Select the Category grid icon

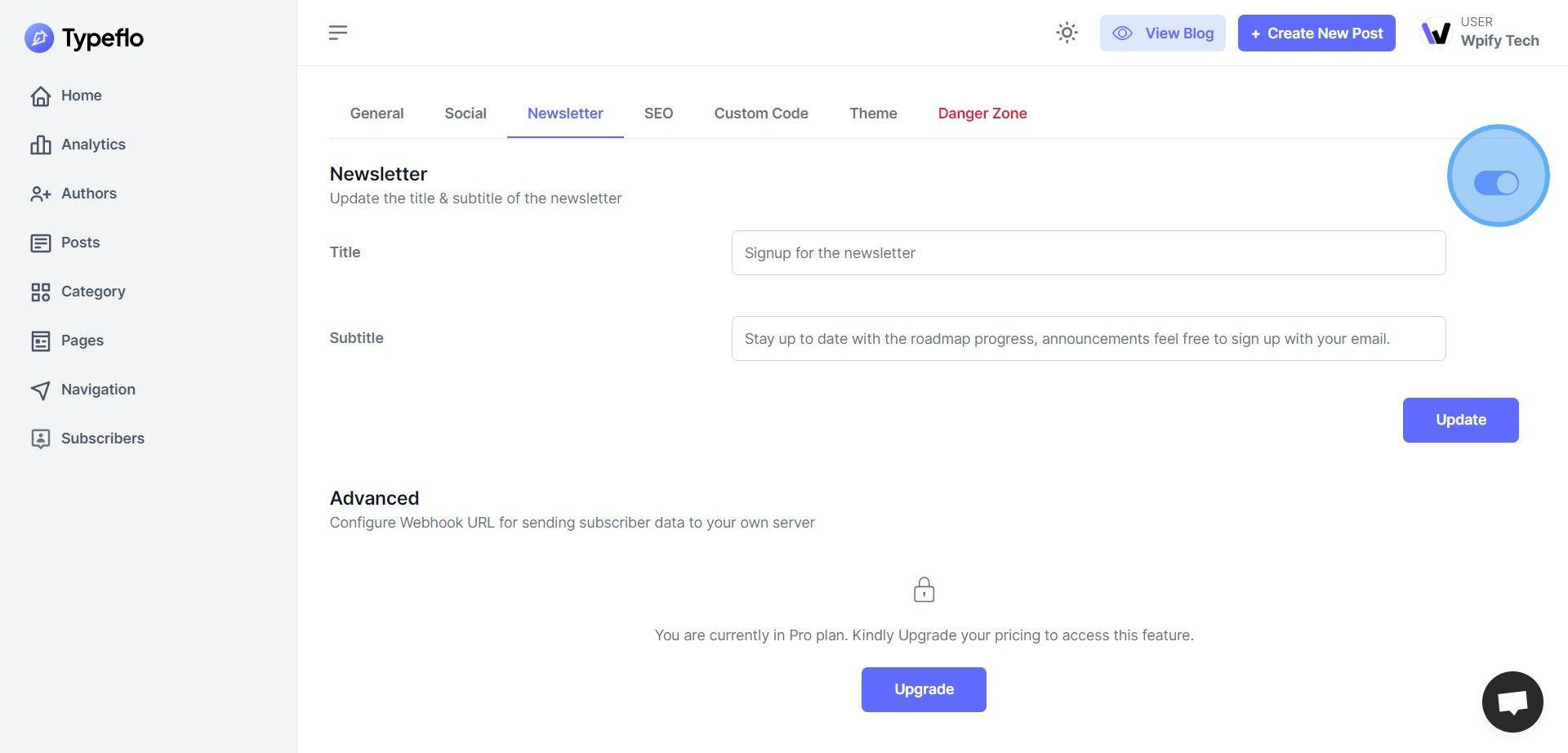click(x=40, y=292)
